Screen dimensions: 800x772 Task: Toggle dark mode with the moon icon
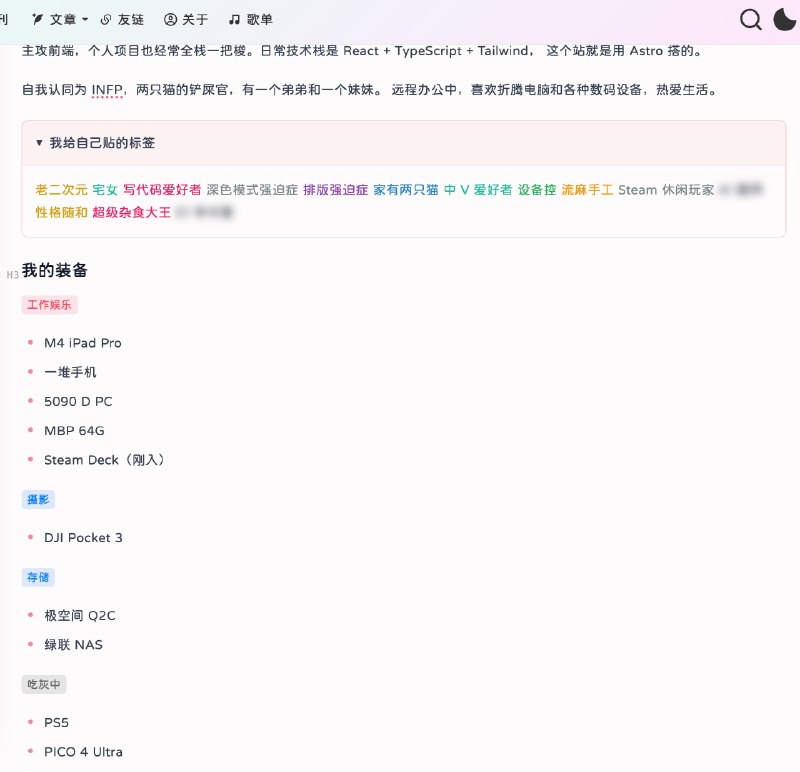pyautogui.click(x=784, y=20)
